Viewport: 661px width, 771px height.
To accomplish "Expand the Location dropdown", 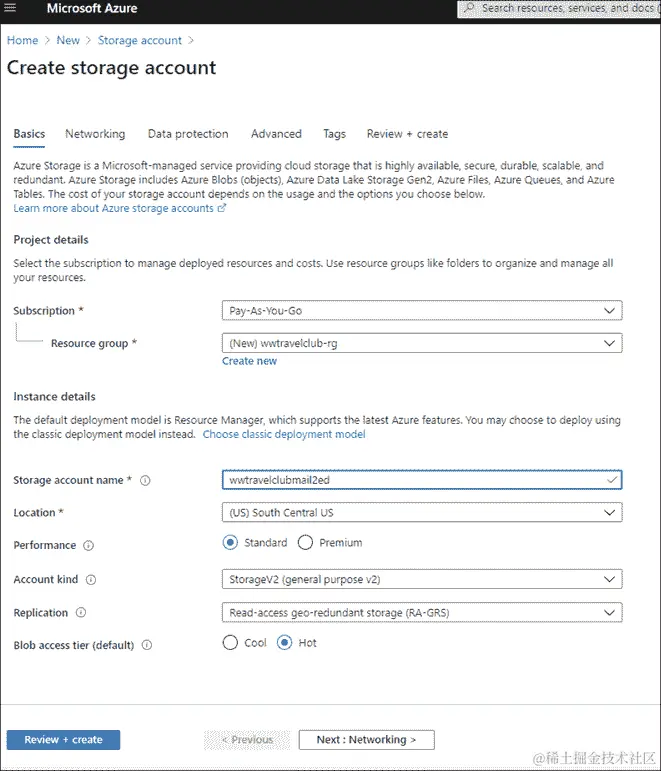I will [422, 512].
